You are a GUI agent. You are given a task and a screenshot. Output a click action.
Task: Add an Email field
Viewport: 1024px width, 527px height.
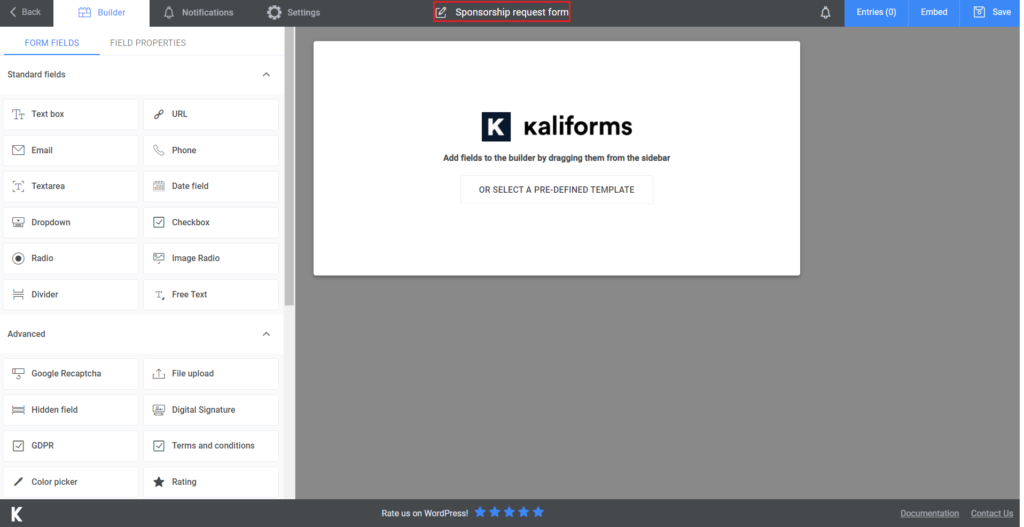coord(71,150)
